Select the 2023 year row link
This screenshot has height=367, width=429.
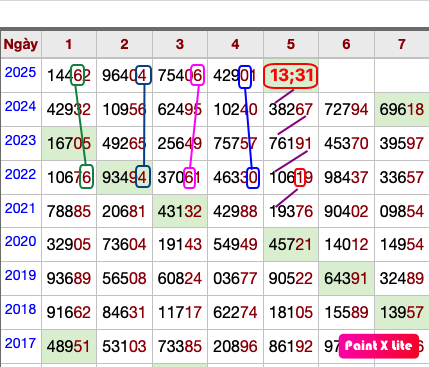coord(20,140)
